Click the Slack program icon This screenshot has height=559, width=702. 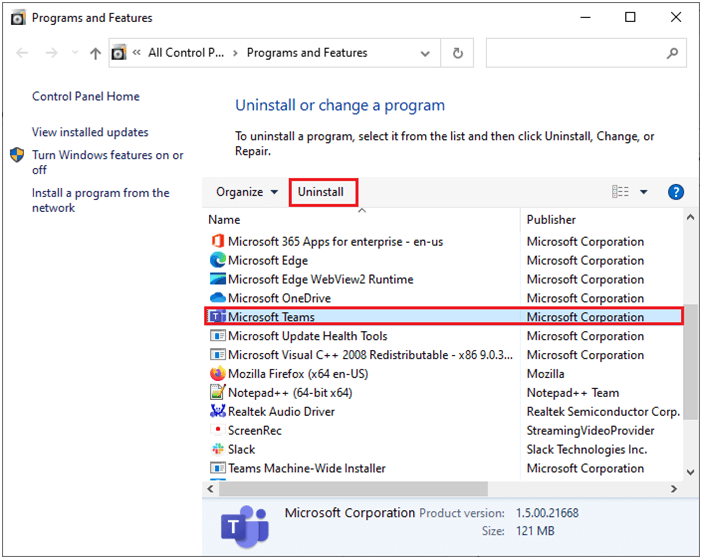click(218, 450)
